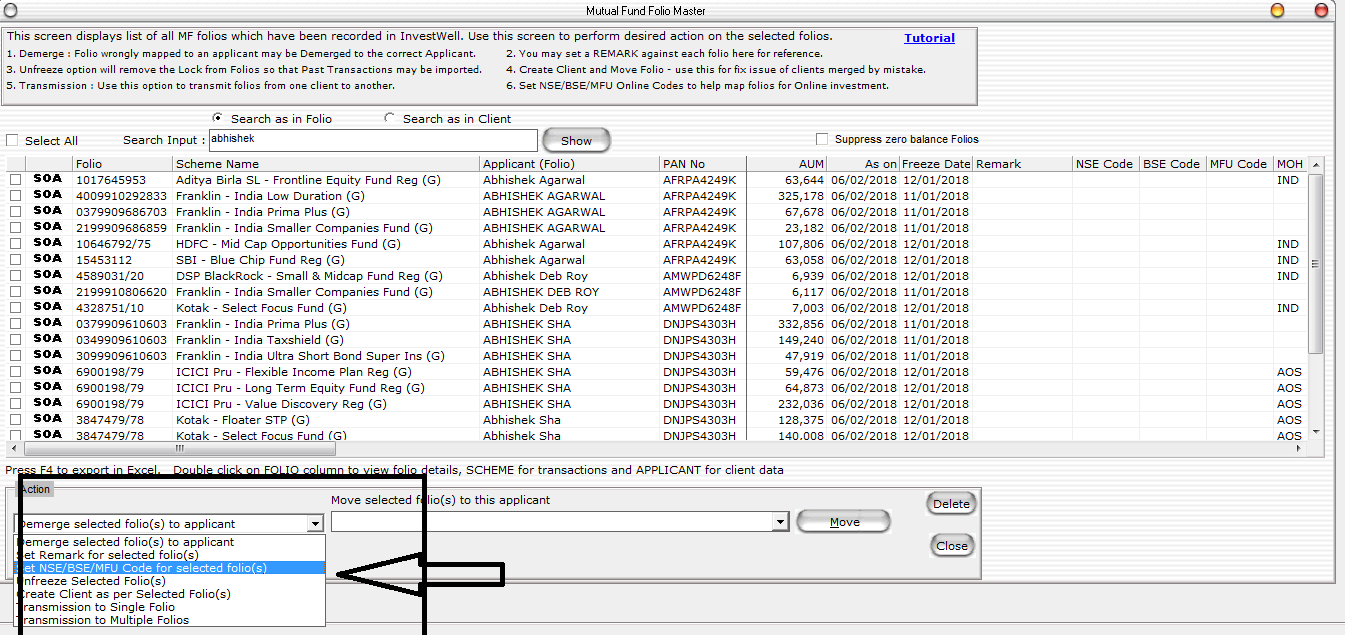Tick checkbox for DSP BlackRock Small & Midcap row
1345x635 pixels.
[16, 276]
